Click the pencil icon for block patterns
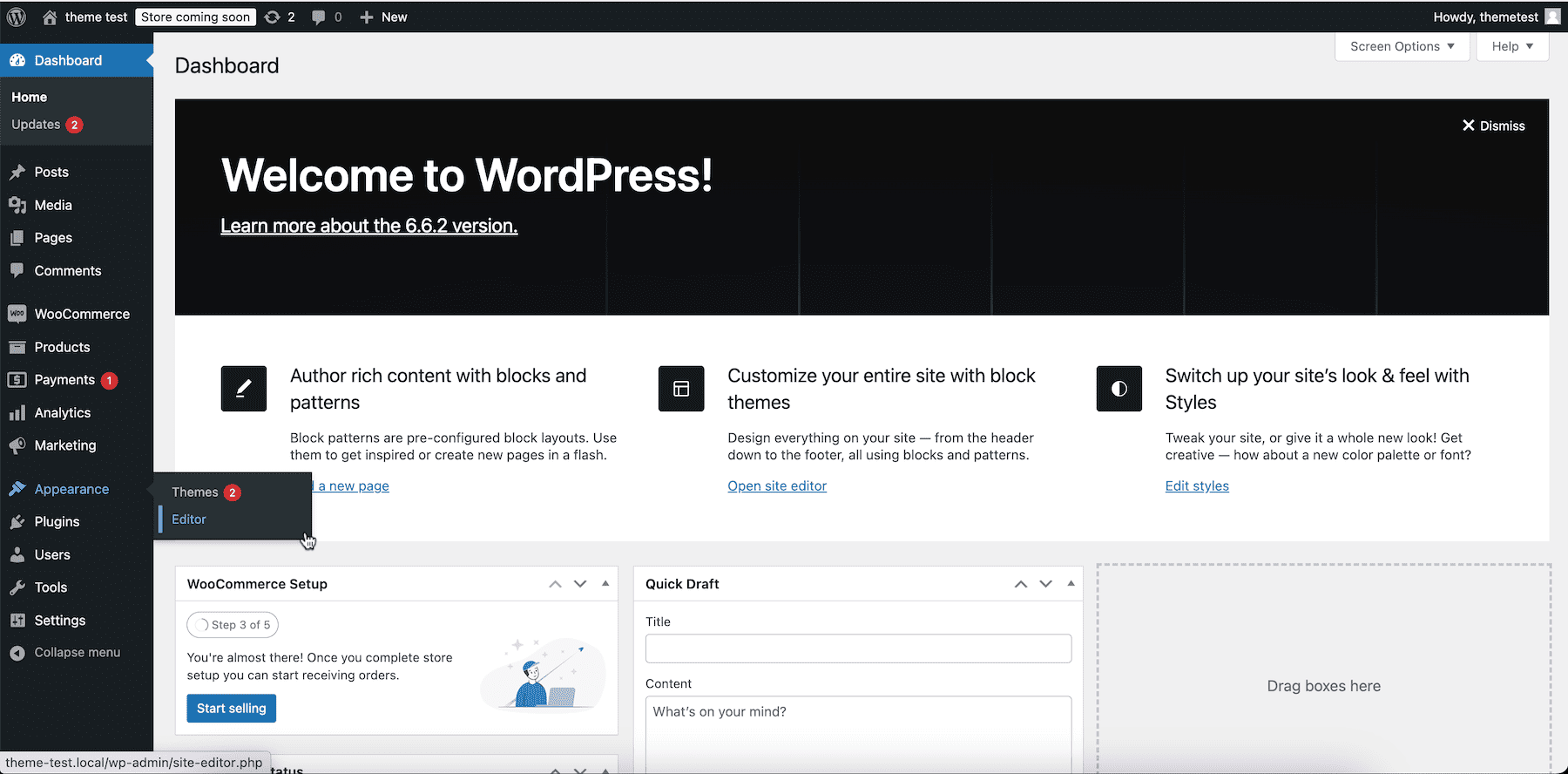 pos(244,389)
